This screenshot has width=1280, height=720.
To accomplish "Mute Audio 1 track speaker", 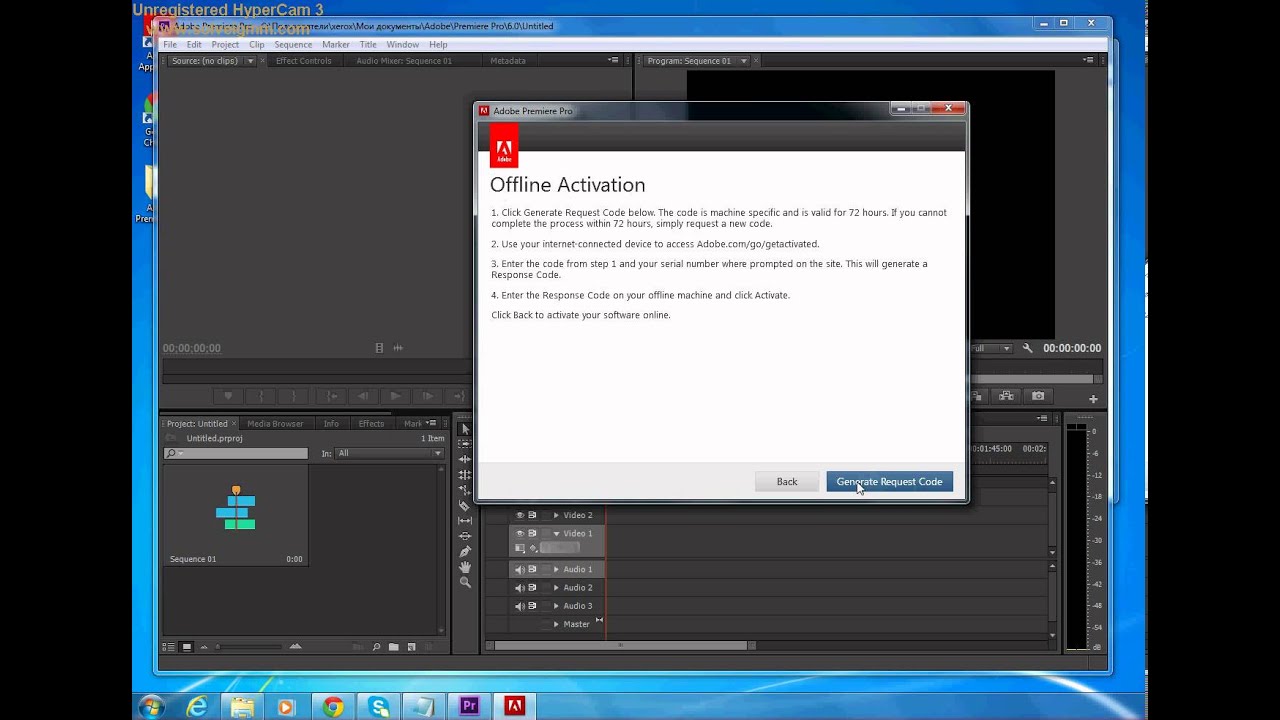I will [520, 569].
